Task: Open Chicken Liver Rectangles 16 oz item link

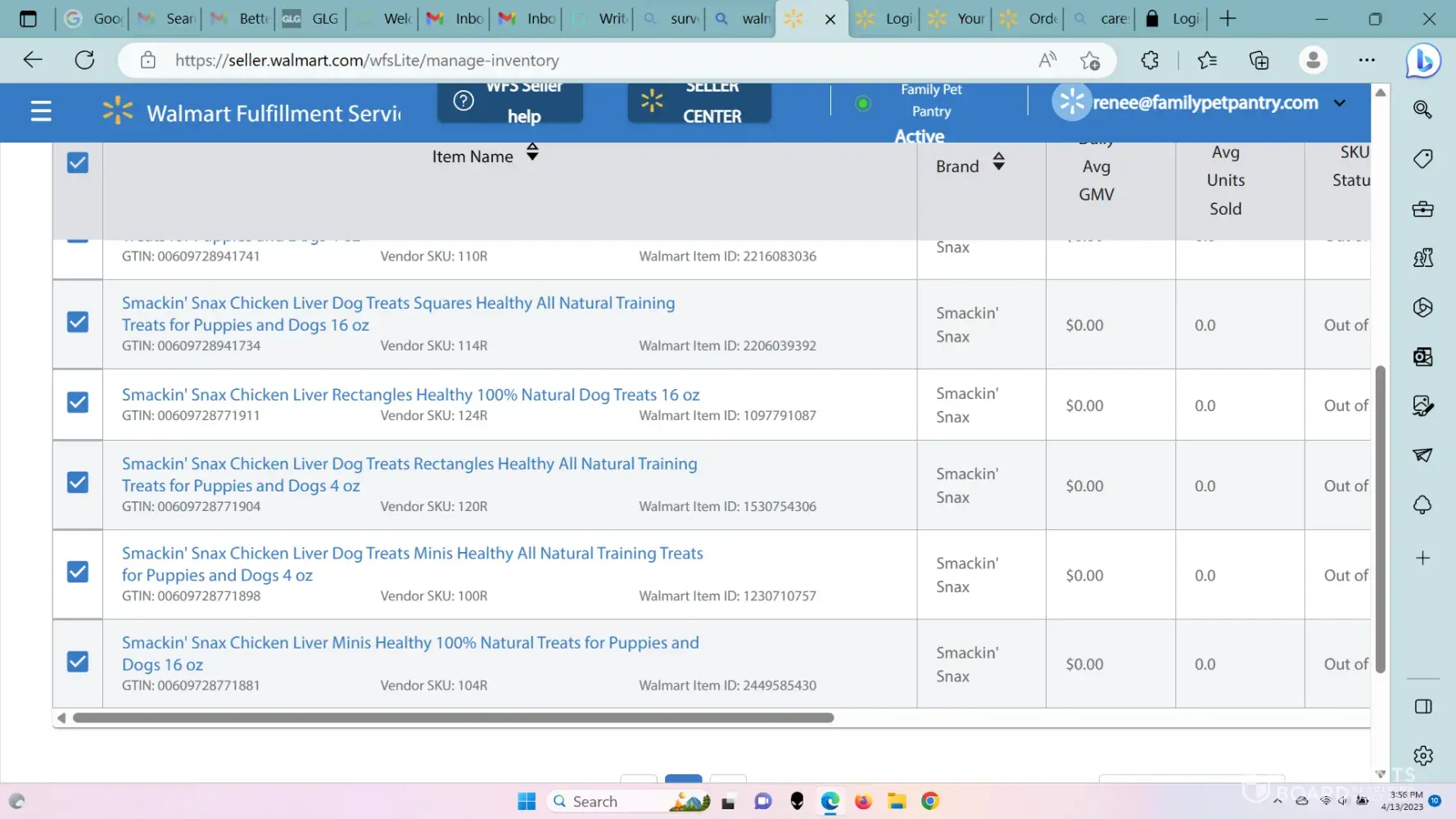Action: 410,395
